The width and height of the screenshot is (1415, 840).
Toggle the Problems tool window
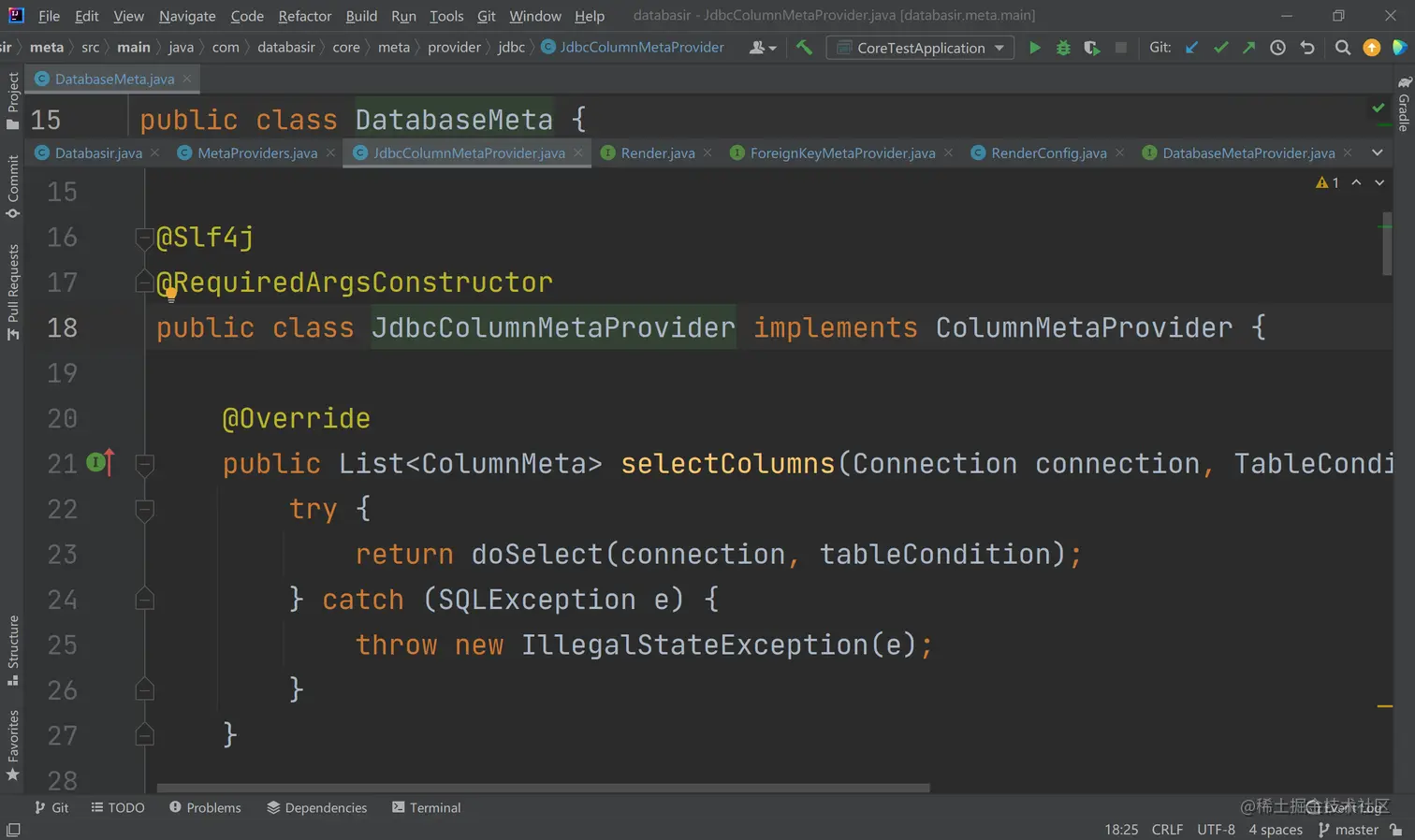[205, 807]
